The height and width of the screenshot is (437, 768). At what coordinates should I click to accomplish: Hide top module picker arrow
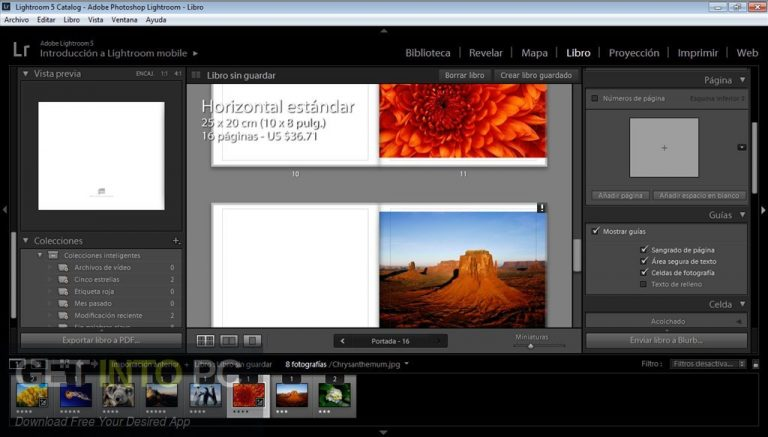[x=384, y=31]
